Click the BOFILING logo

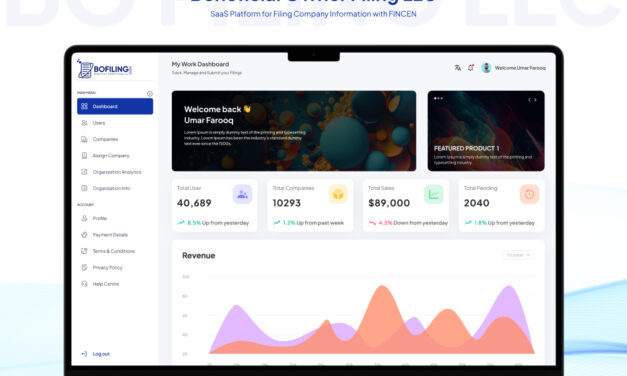[x=104, y=69]
